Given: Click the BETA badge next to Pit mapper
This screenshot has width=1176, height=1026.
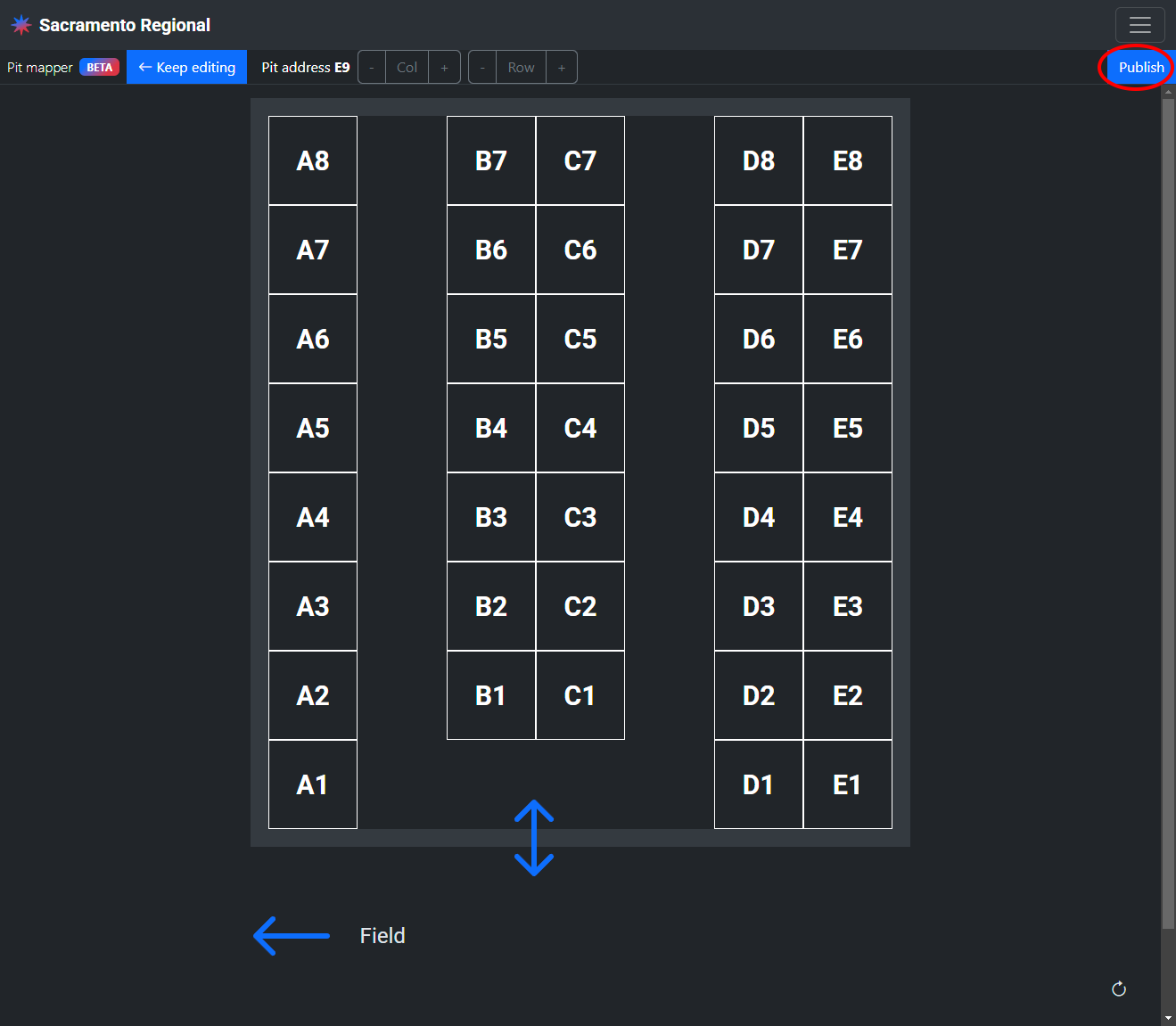Looking at the screenshot, I should pyautogui.click(x=99, y=68).
